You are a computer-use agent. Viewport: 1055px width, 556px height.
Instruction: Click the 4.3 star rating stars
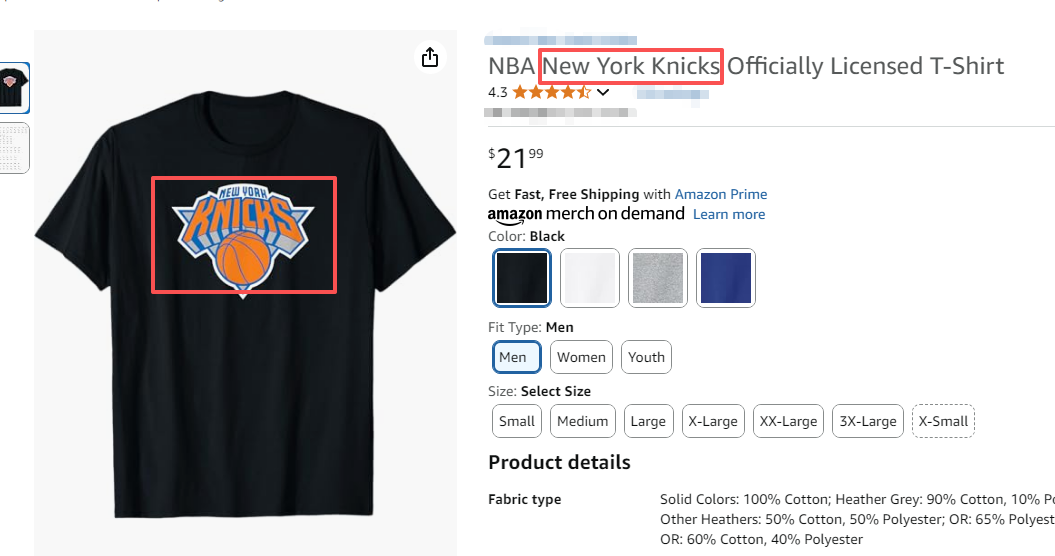pos(551,92)
